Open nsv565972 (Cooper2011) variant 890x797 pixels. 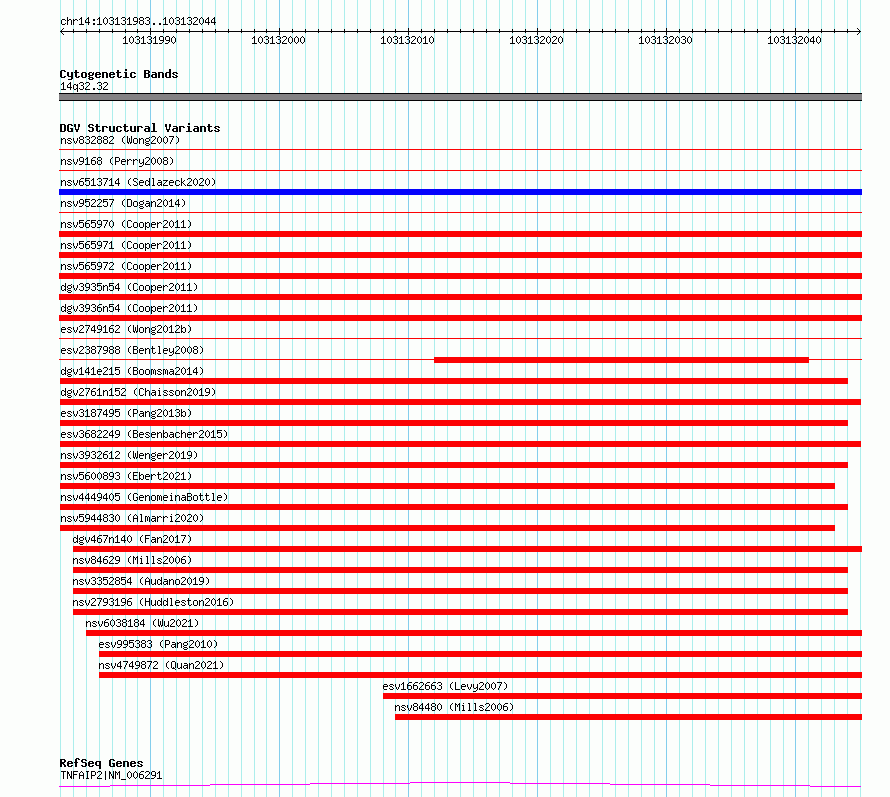[x=126, y=266]
